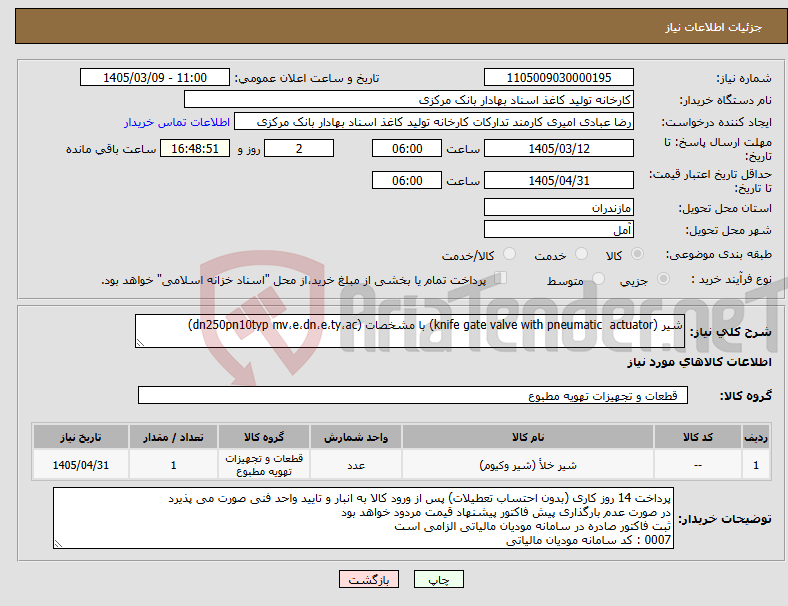The height and width of the screenshot is (606, 788).
Task: Open the اطلاعات تماس خریدار link
Action: click(x=177, y=122)
